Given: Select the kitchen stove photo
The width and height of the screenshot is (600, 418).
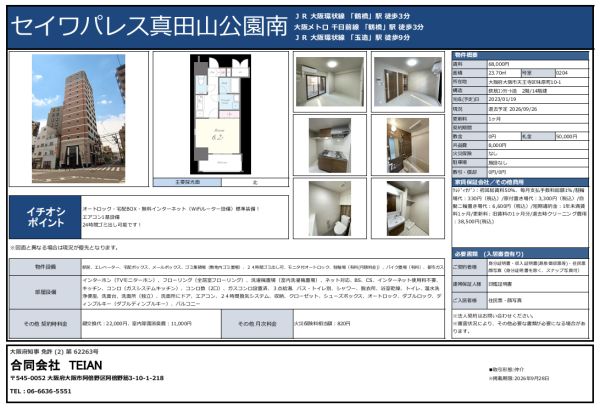Looking at the screenshot, I should click(330, 145).
